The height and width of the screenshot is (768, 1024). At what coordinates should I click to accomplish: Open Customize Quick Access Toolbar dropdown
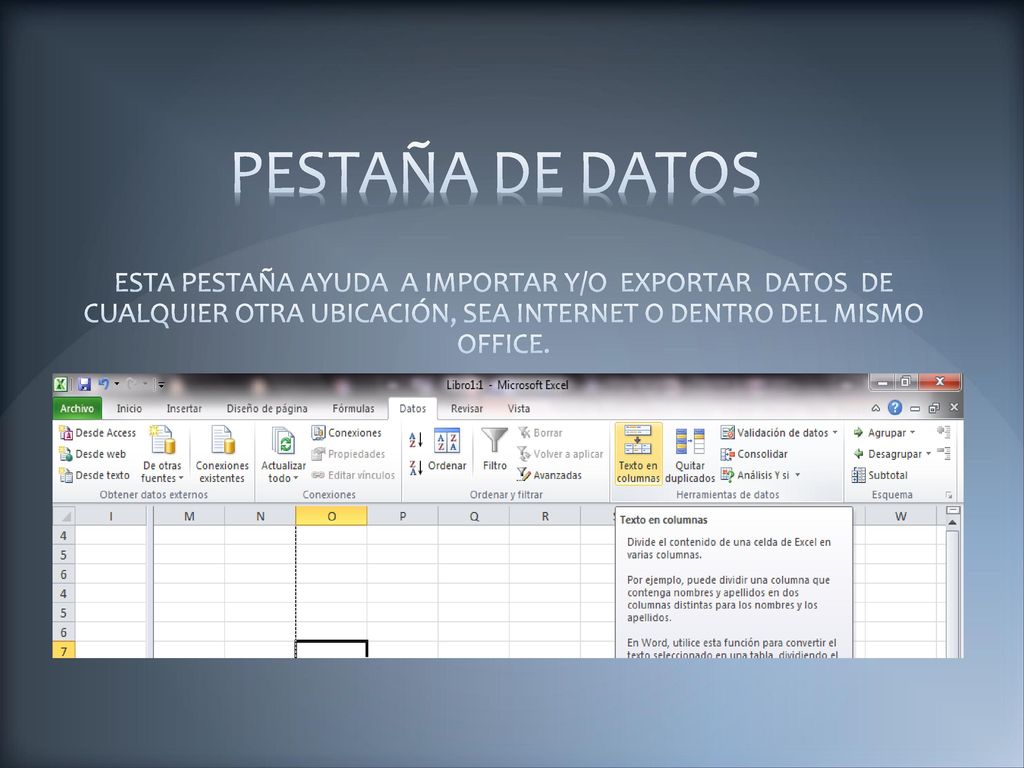point(161,385)
